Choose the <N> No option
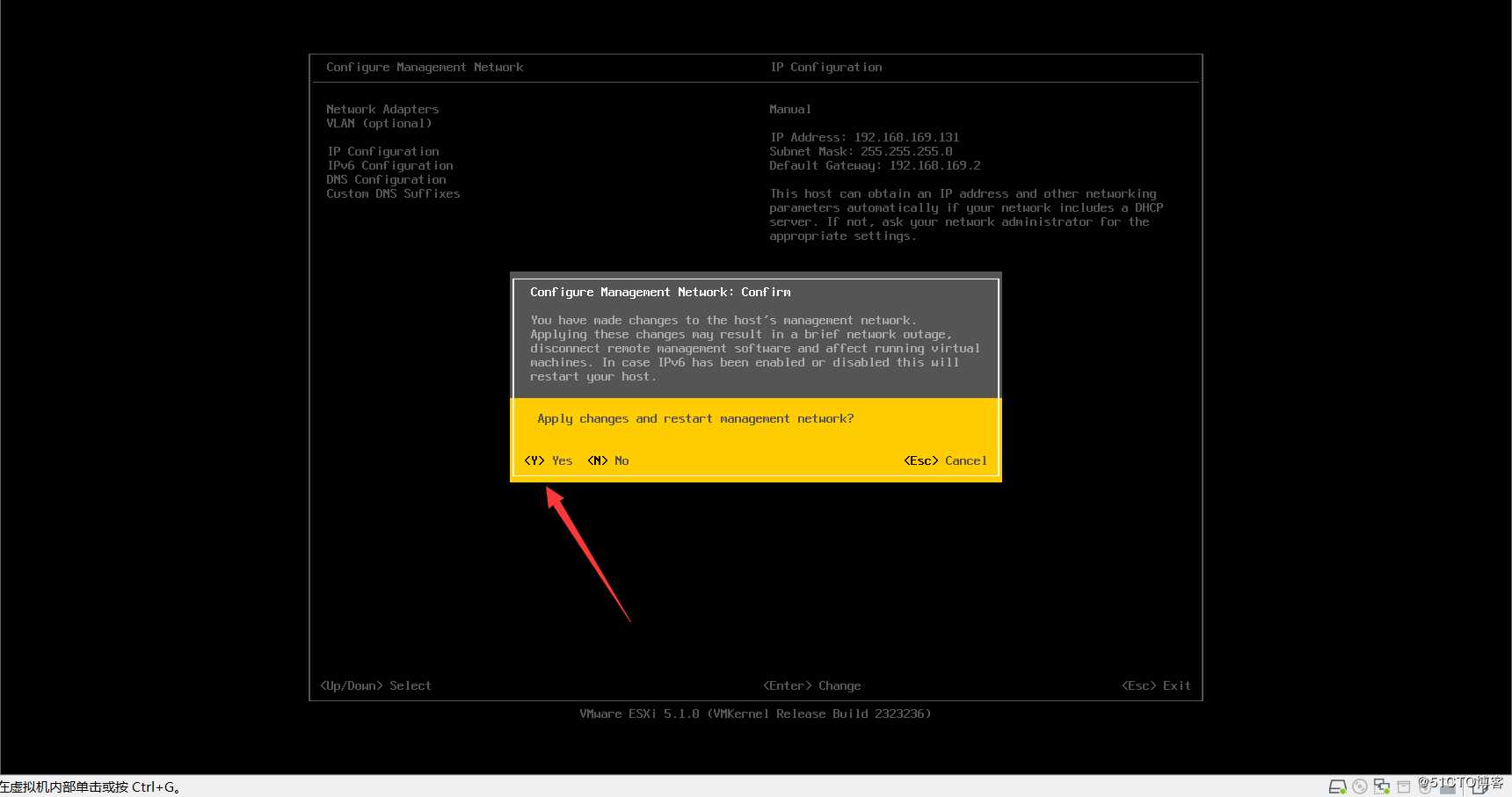Image resolution: width=1512 pixels, height=797 pixels. [608, 460]
